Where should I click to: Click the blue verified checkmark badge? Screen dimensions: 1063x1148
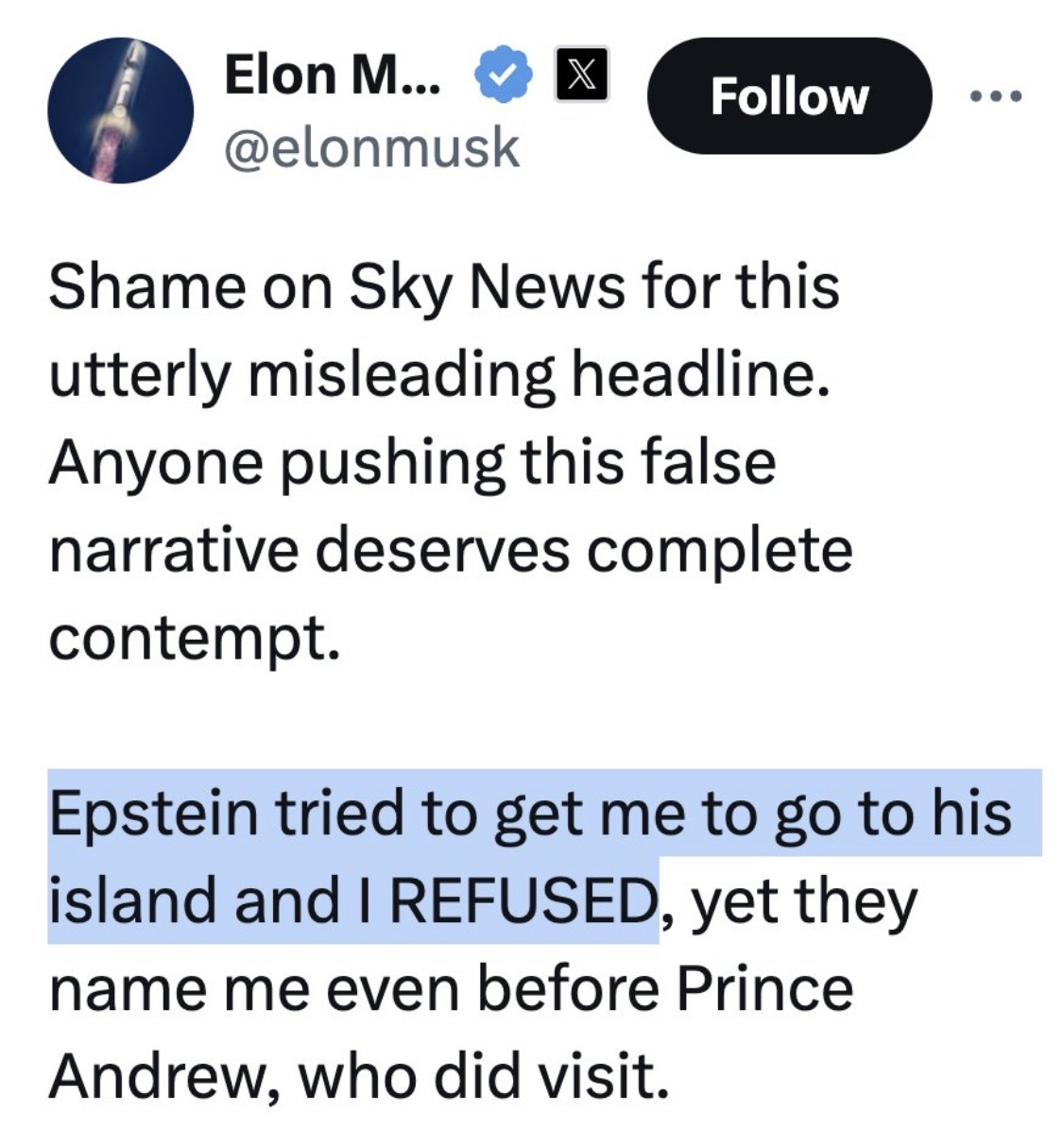coord(500,77)
